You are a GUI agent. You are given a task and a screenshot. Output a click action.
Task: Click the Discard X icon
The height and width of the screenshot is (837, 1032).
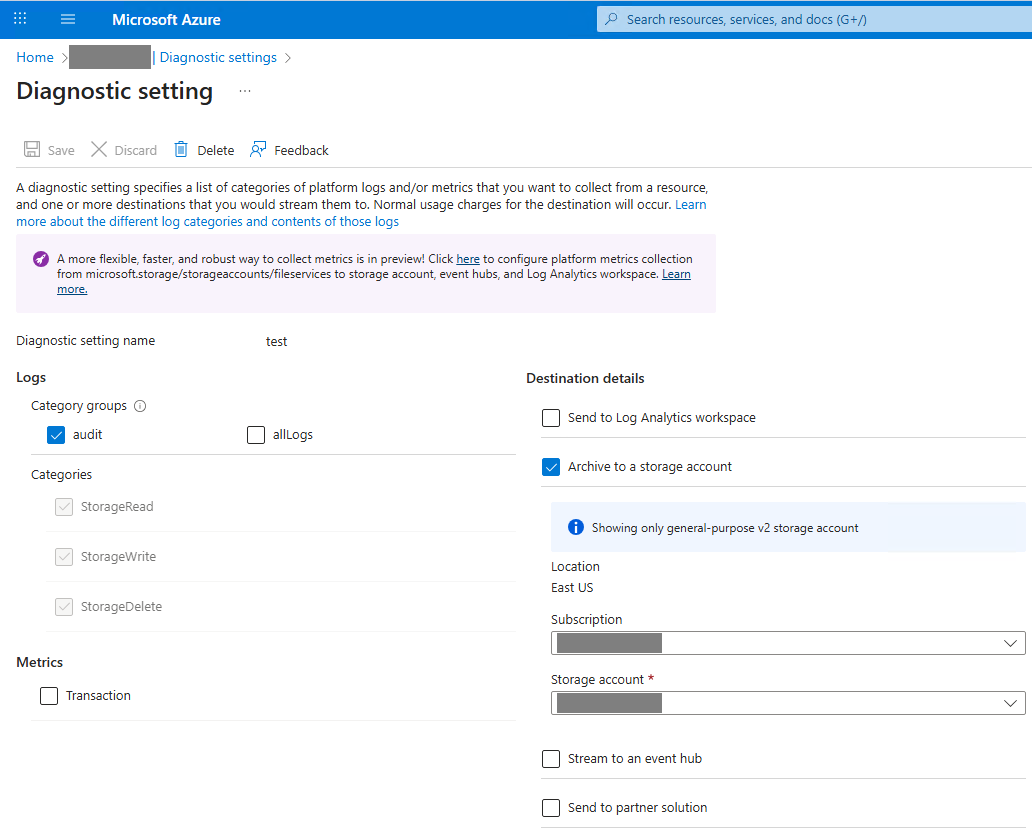tap(99, 150)
